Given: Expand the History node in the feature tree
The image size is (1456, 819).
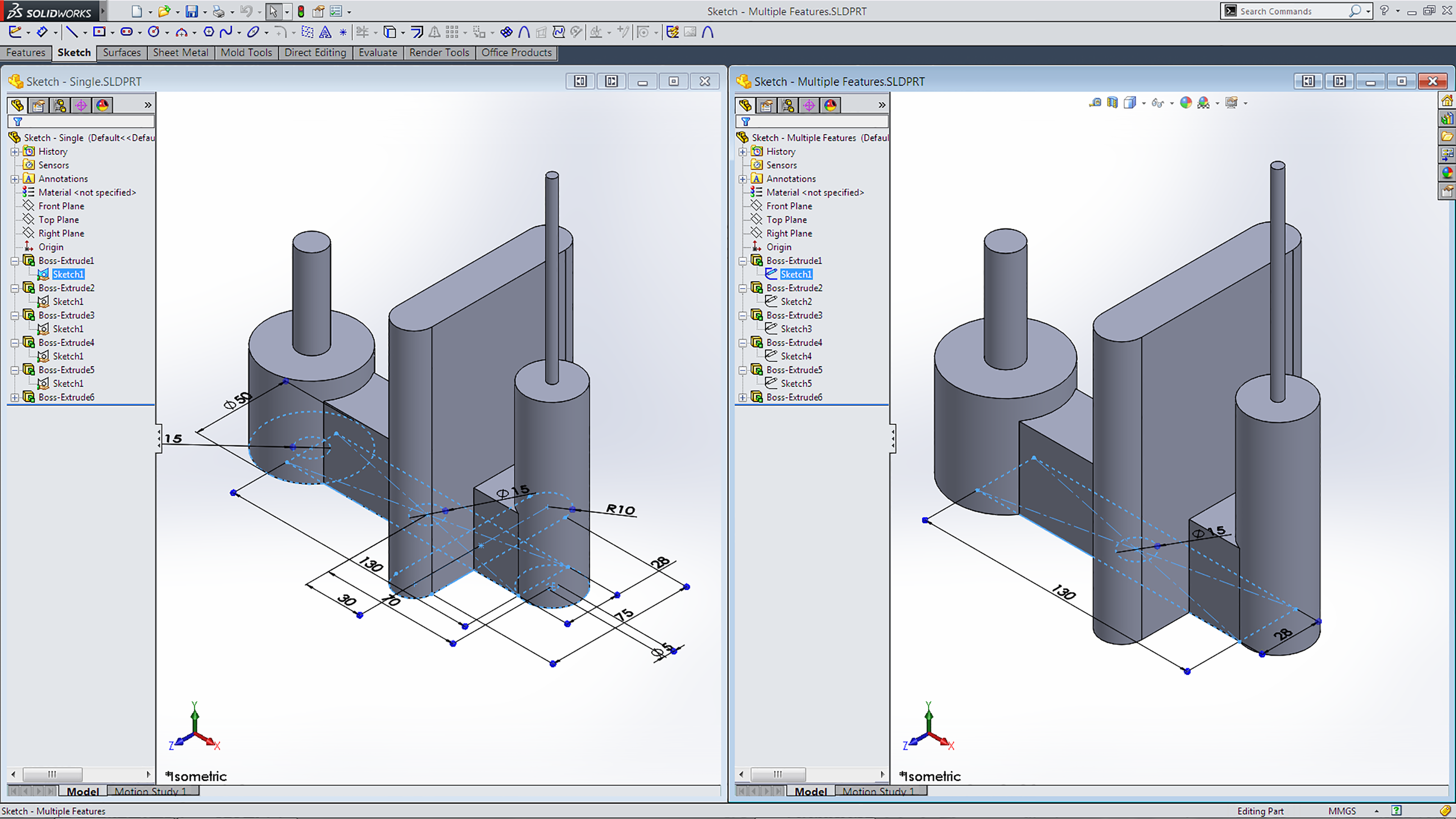Looking at the screenshot, I should coord(14,151).
